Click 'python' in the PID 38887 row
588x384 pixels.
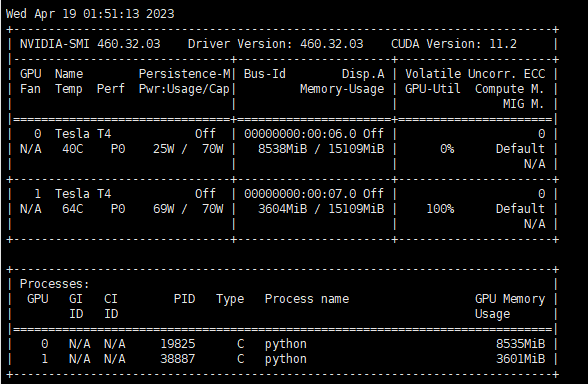coord(286,359)
